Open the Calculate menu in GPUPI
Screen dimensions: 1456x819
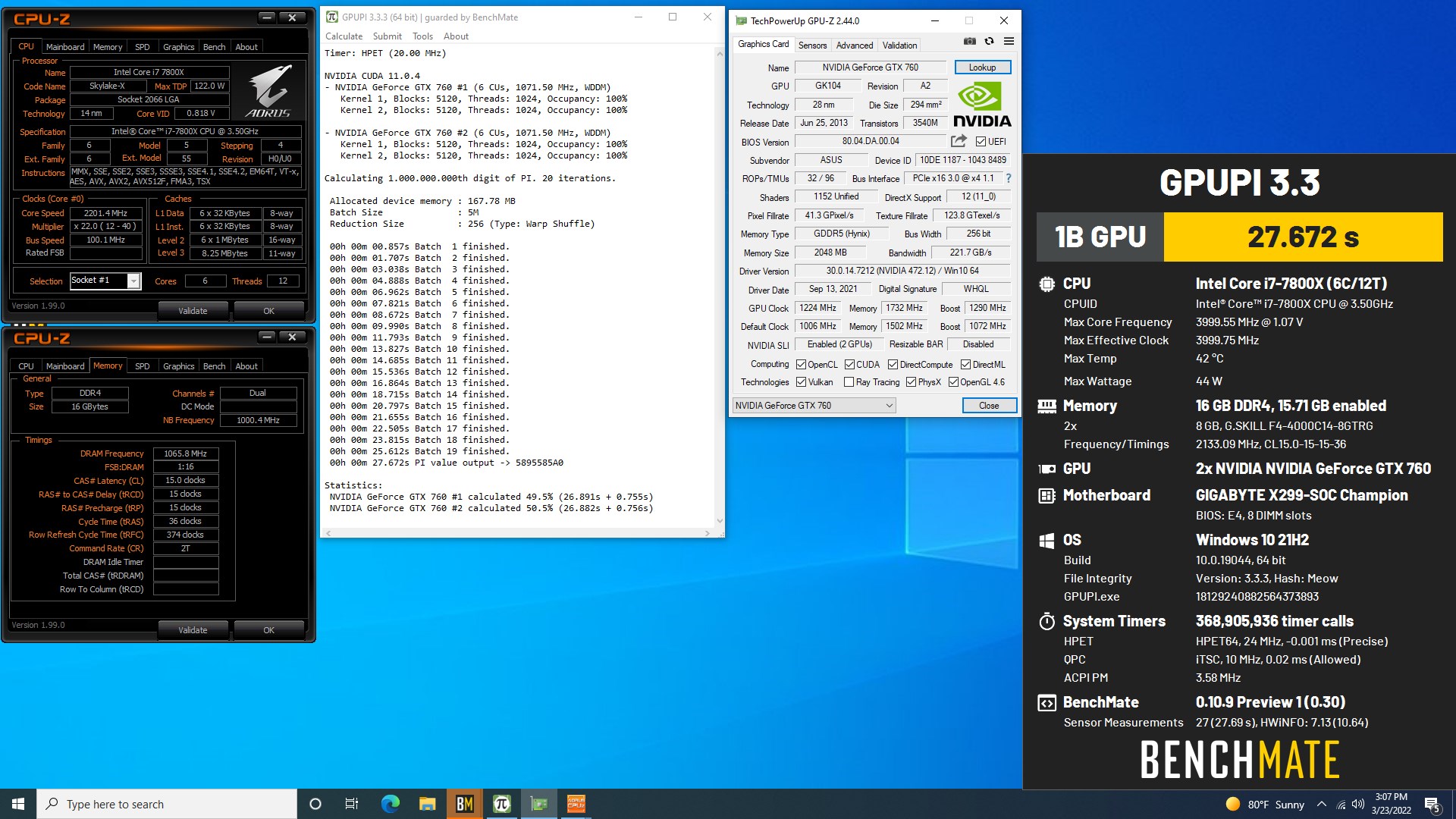click(344, 36)
